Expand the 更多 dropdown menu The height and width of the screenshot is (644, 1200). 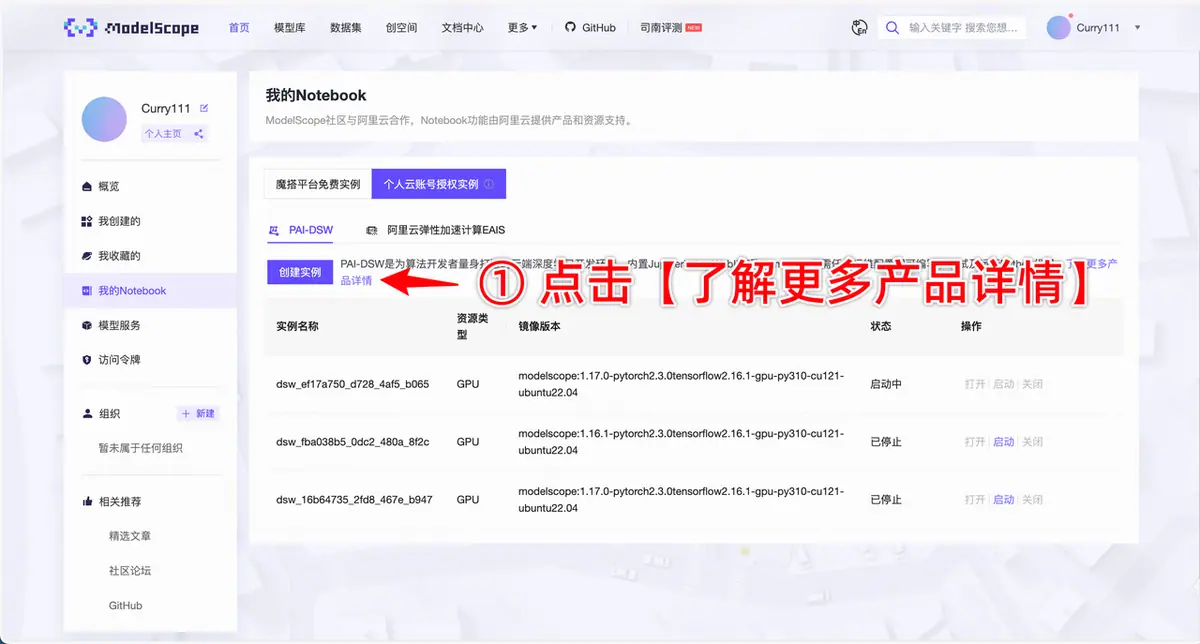[522, 28]
